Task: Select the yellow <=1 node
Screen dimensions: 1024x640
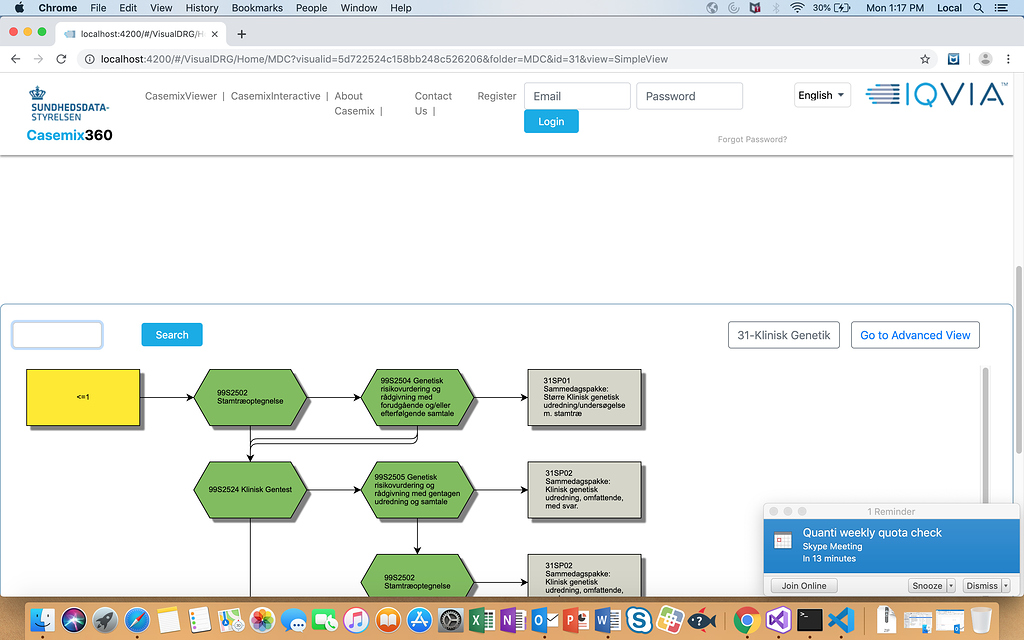Action: (83, 397)
